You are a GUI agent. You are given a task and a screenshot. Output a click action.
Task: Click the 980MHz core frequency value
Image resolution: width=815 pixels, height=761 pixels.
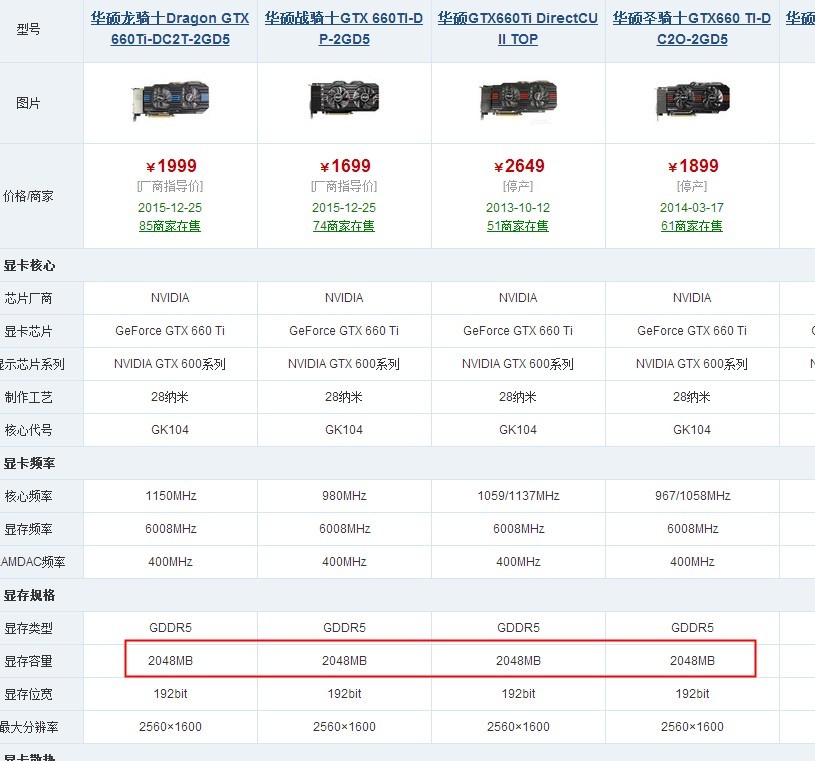[344, 496]
